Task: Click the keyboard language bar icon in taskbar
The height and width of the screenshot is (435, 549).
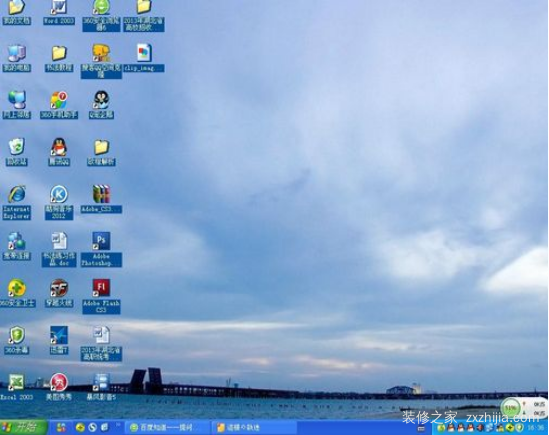Action: click(x=421, y=428)
